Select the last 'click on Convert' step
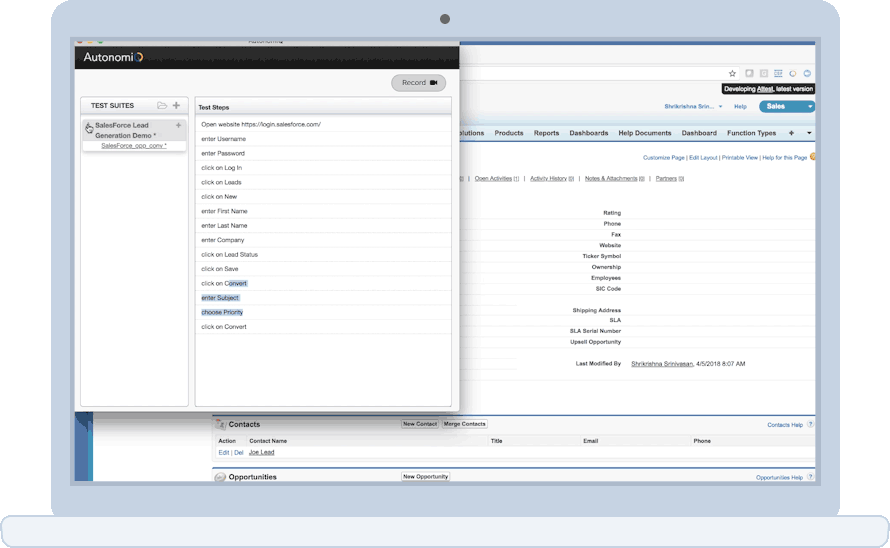The image size is (890, 548). coord(323,327)
